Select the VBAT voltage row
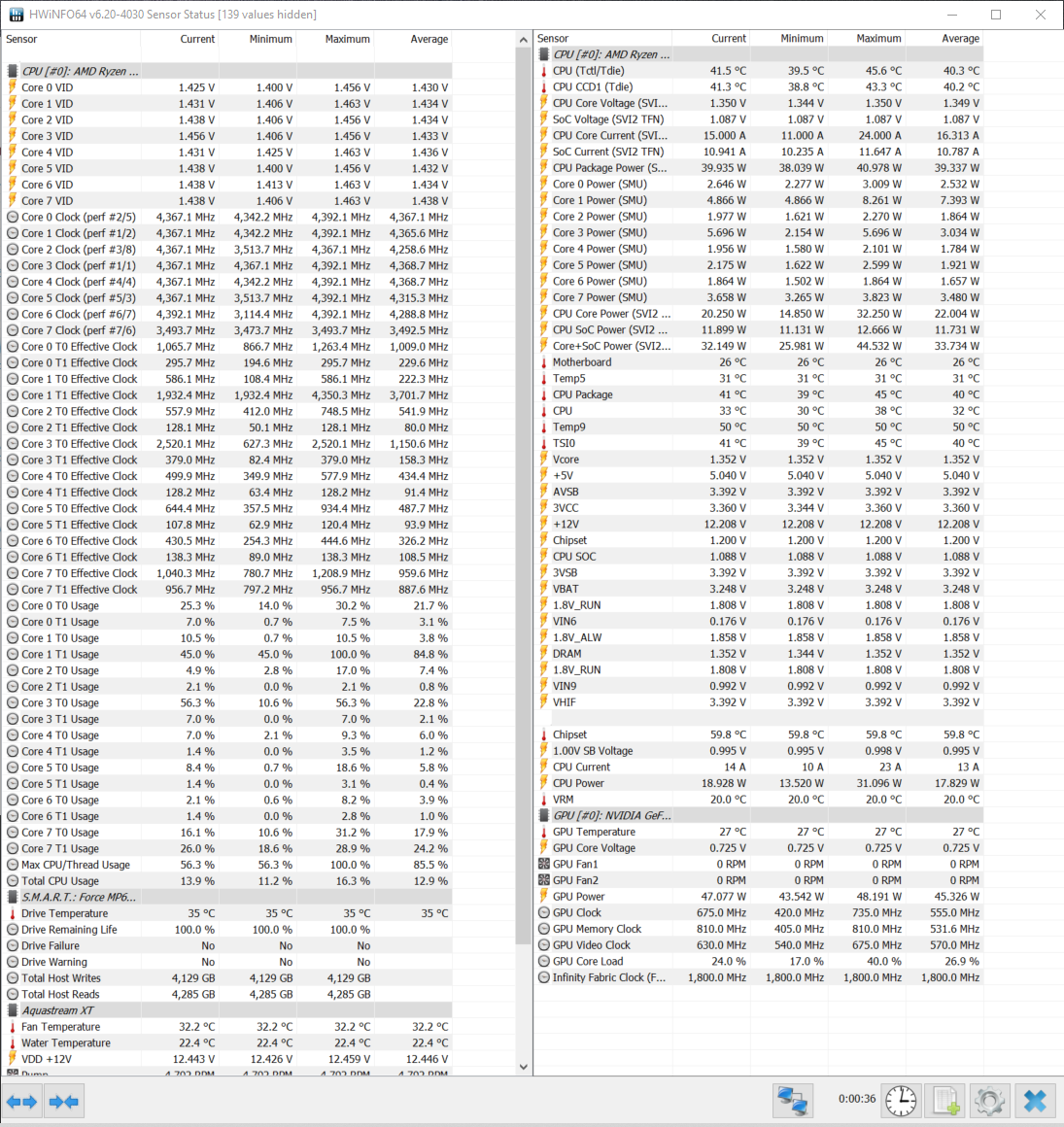 pyautogui.click(x=759, y=590)
